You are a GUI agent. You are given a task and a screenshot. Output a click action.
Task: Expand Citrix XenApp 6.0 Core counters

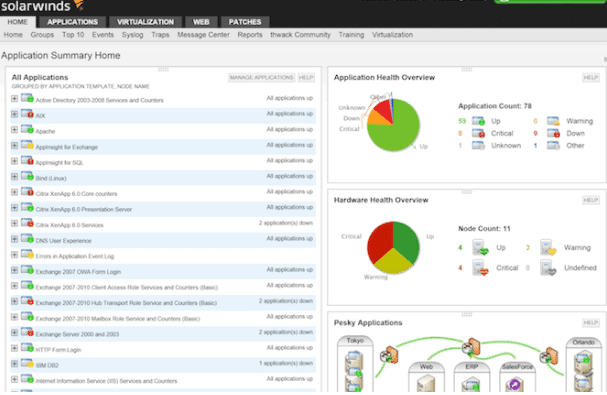[14, 192]
